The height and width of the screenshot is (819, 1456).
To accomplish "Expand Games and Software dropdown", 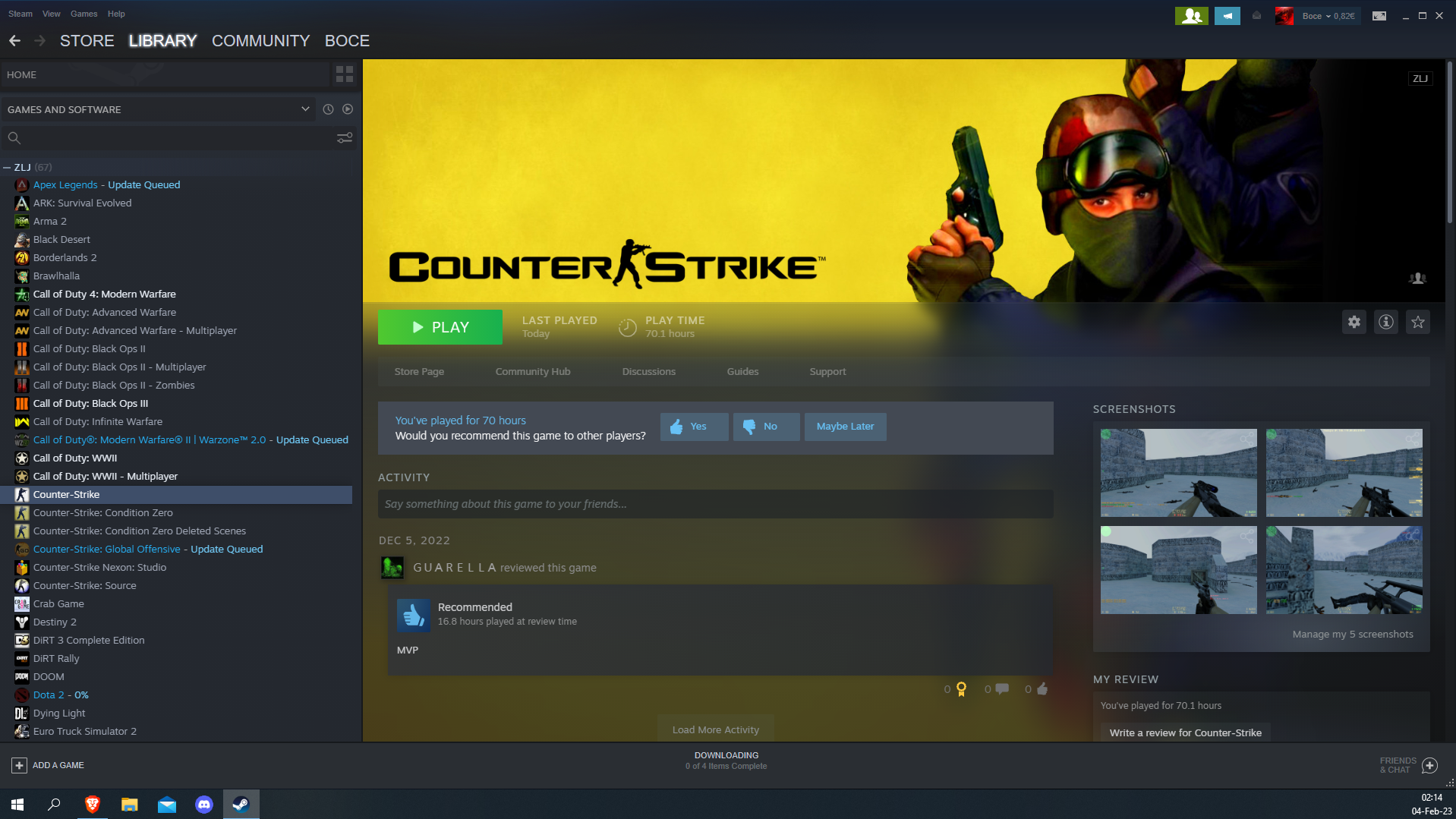I will 305,109.
